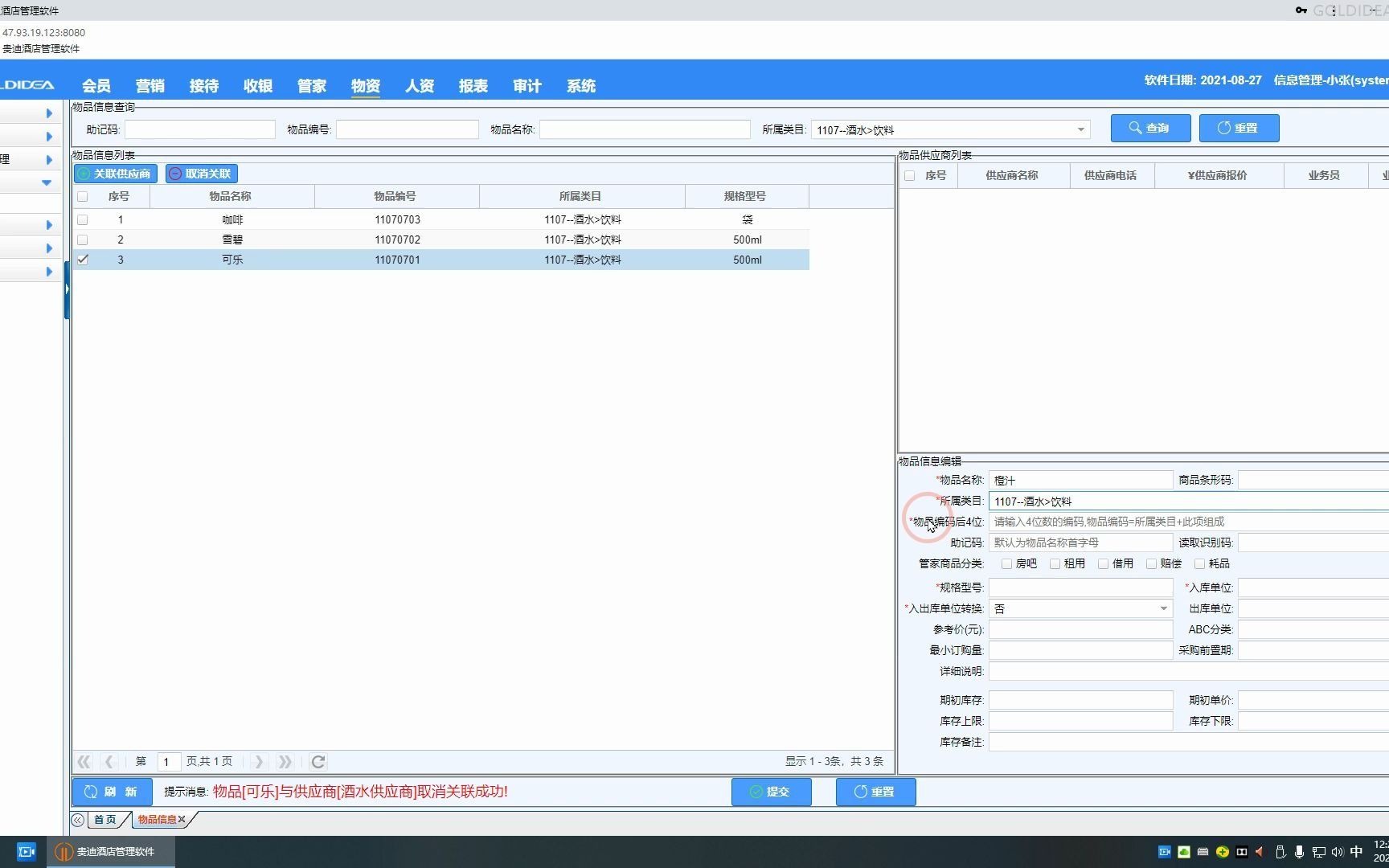Viewport: 1389px width, 868px height.
Task: Open the 入出库单位转换 dropdown showing 否
Action: pos(1163,608)
